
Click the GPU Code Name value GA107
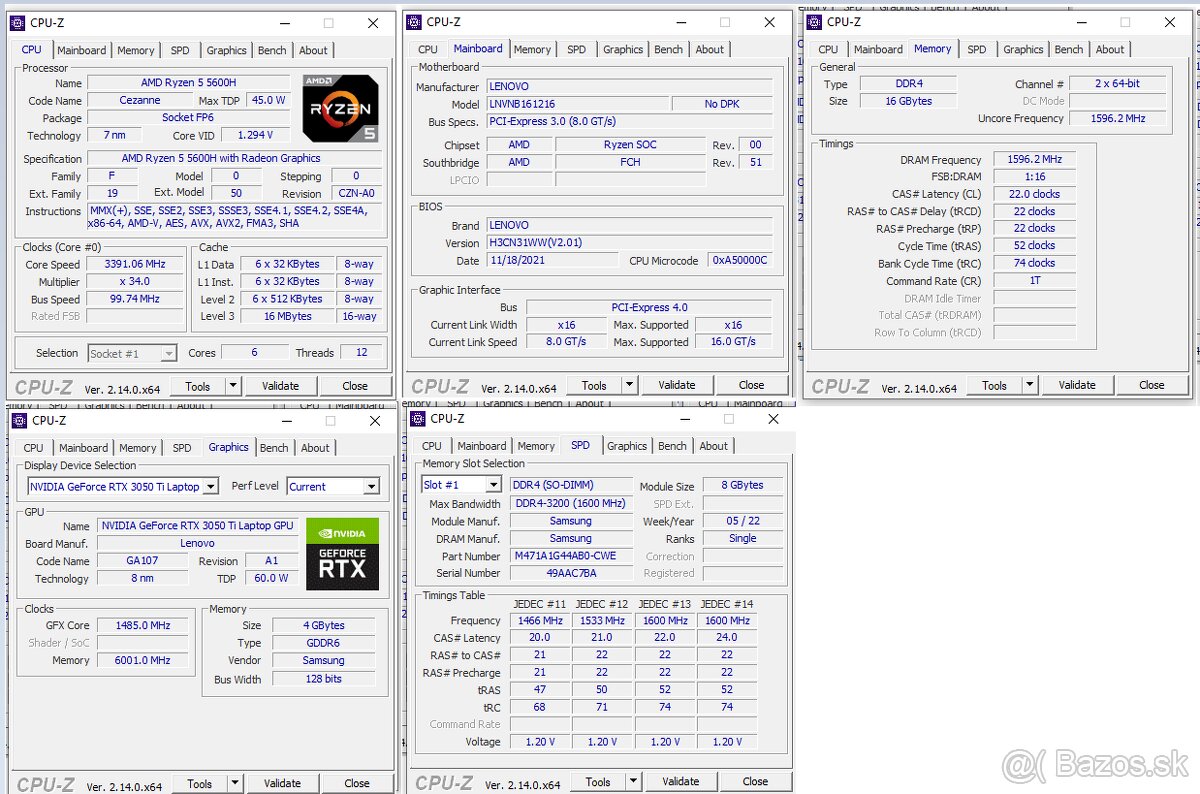tap(142, 561)
